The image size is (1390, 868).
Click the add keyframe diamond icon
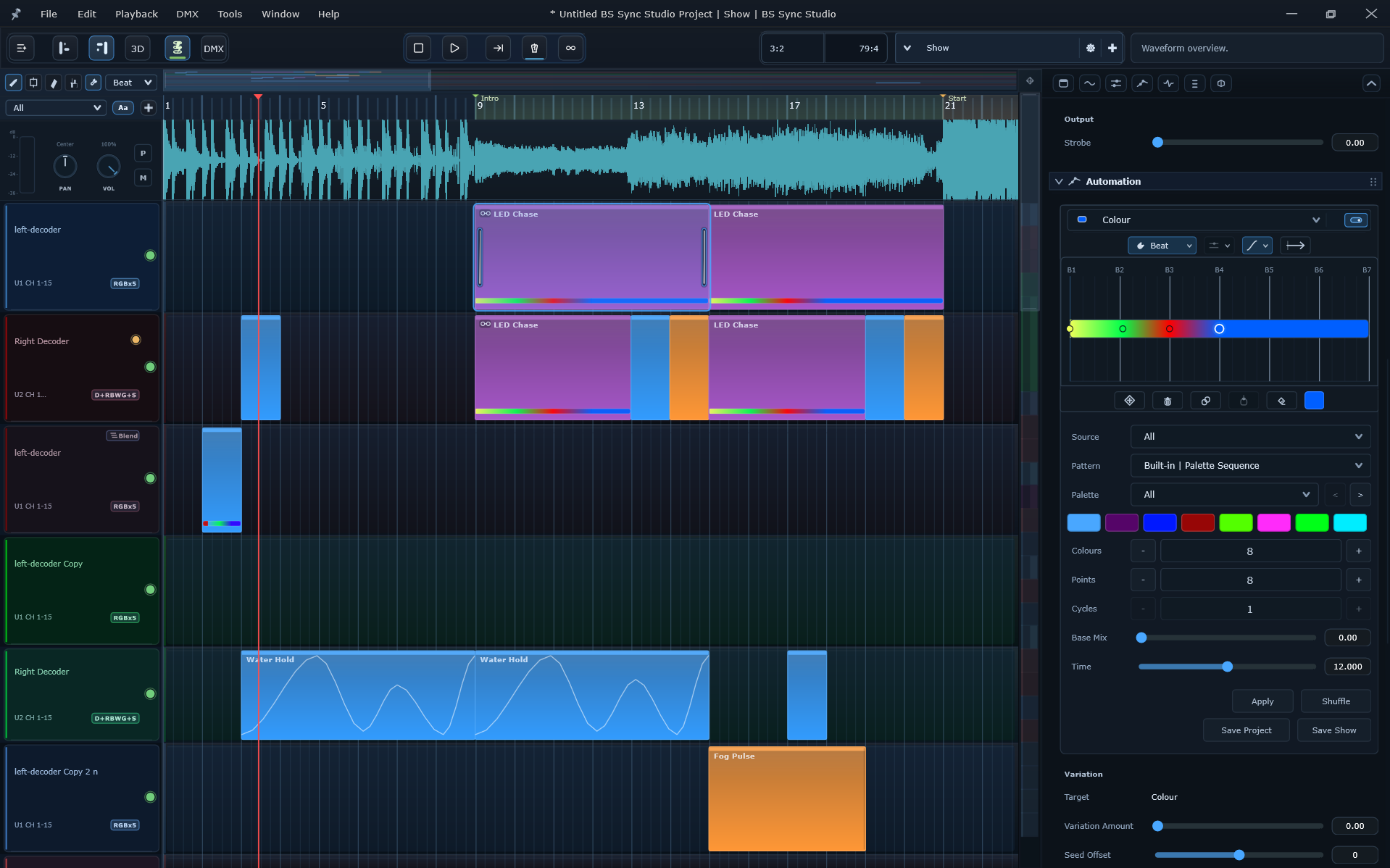(x=1129, y=401)
